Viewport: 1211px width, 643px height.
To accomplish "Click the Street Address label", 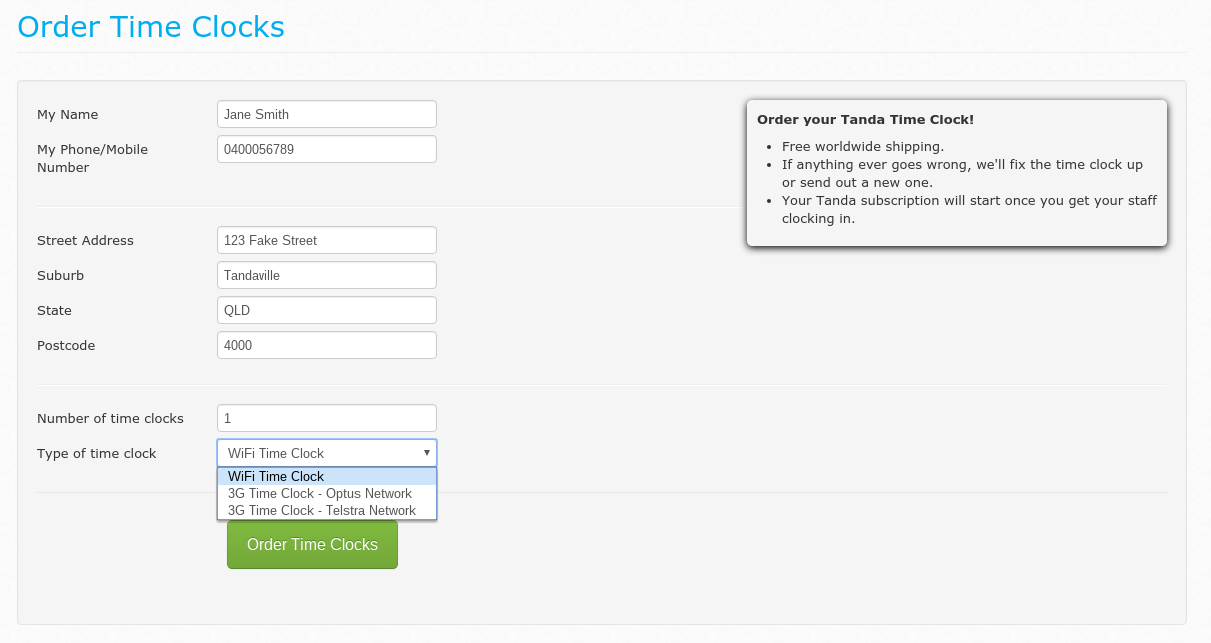I will (85, 240).
